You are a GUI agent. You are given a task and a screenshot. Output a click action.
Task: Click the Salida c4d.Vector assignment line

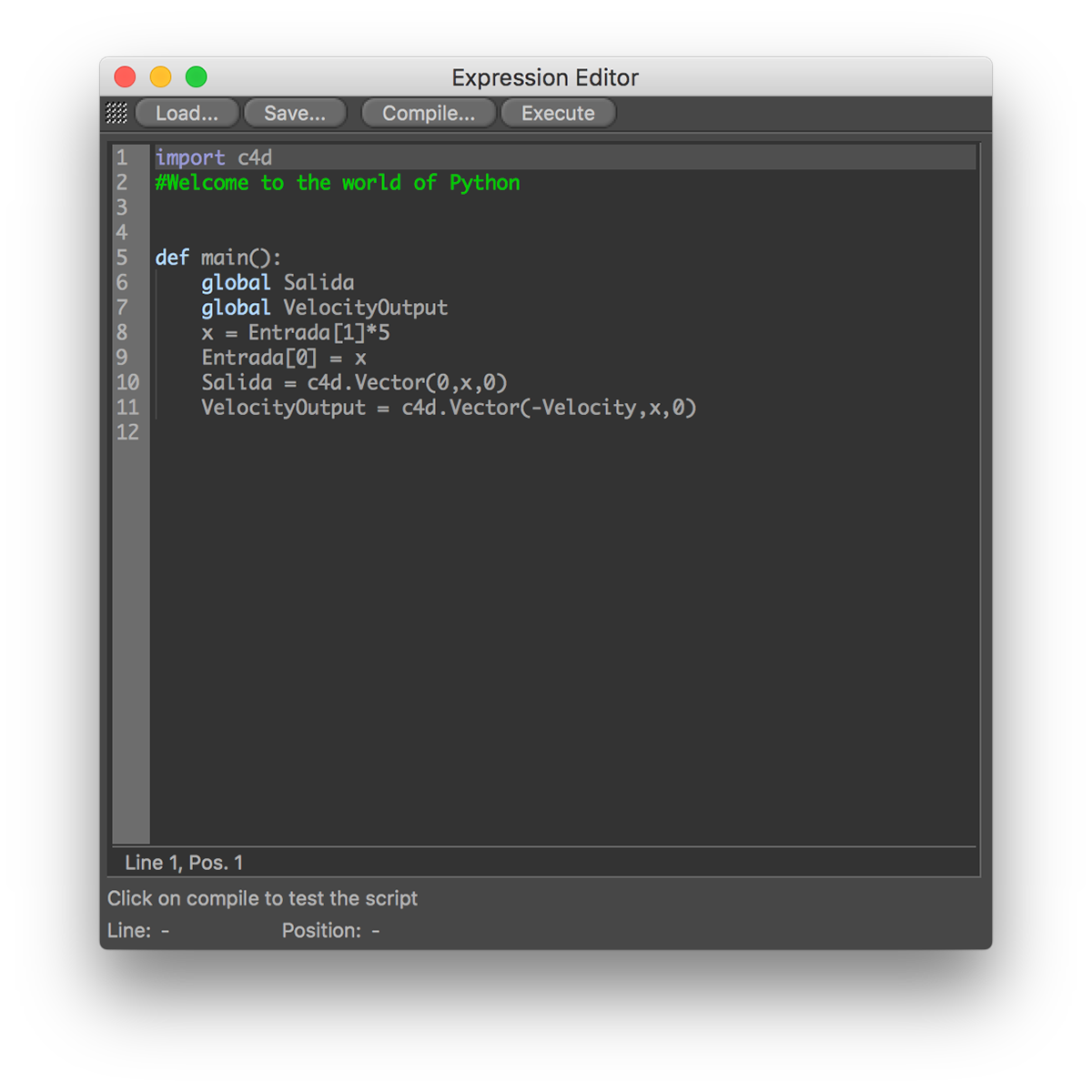354,383
